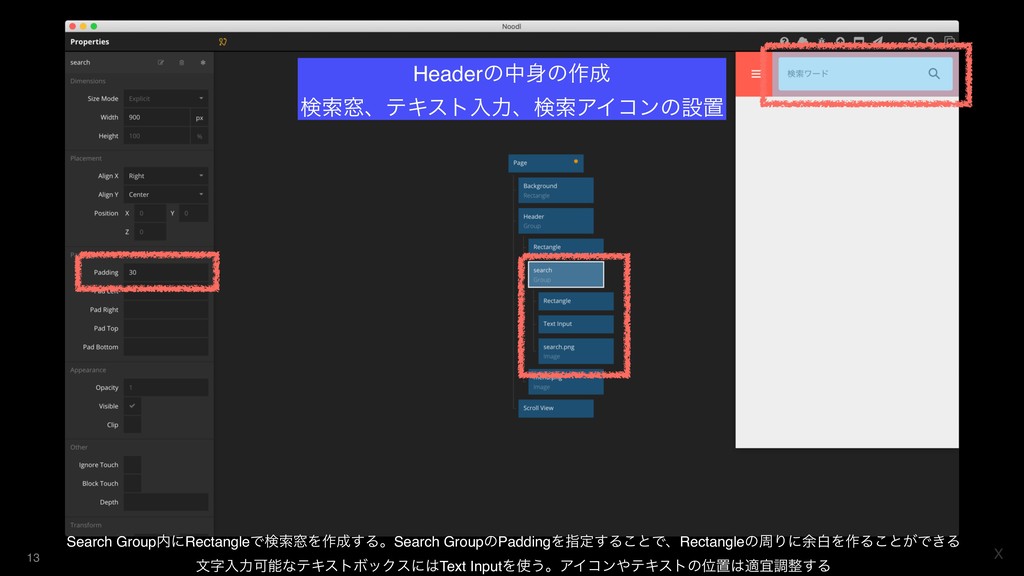Open node settings gear icon in Properties
1024x576 pixels.
point(203,63)
